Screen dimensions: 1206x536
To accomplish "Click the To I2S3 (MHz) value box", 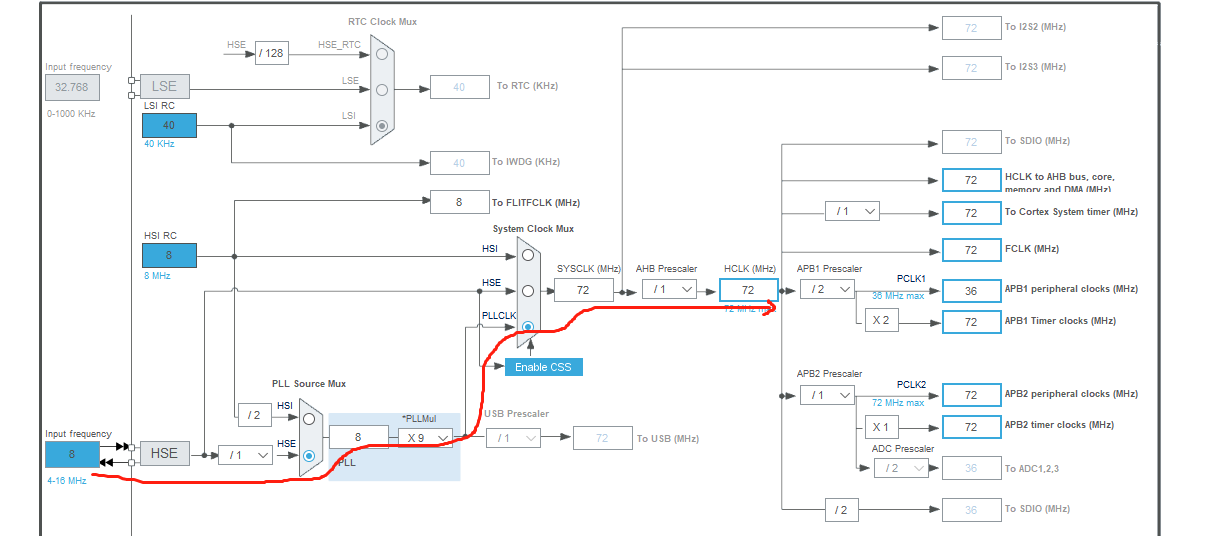I will point(971,68).
